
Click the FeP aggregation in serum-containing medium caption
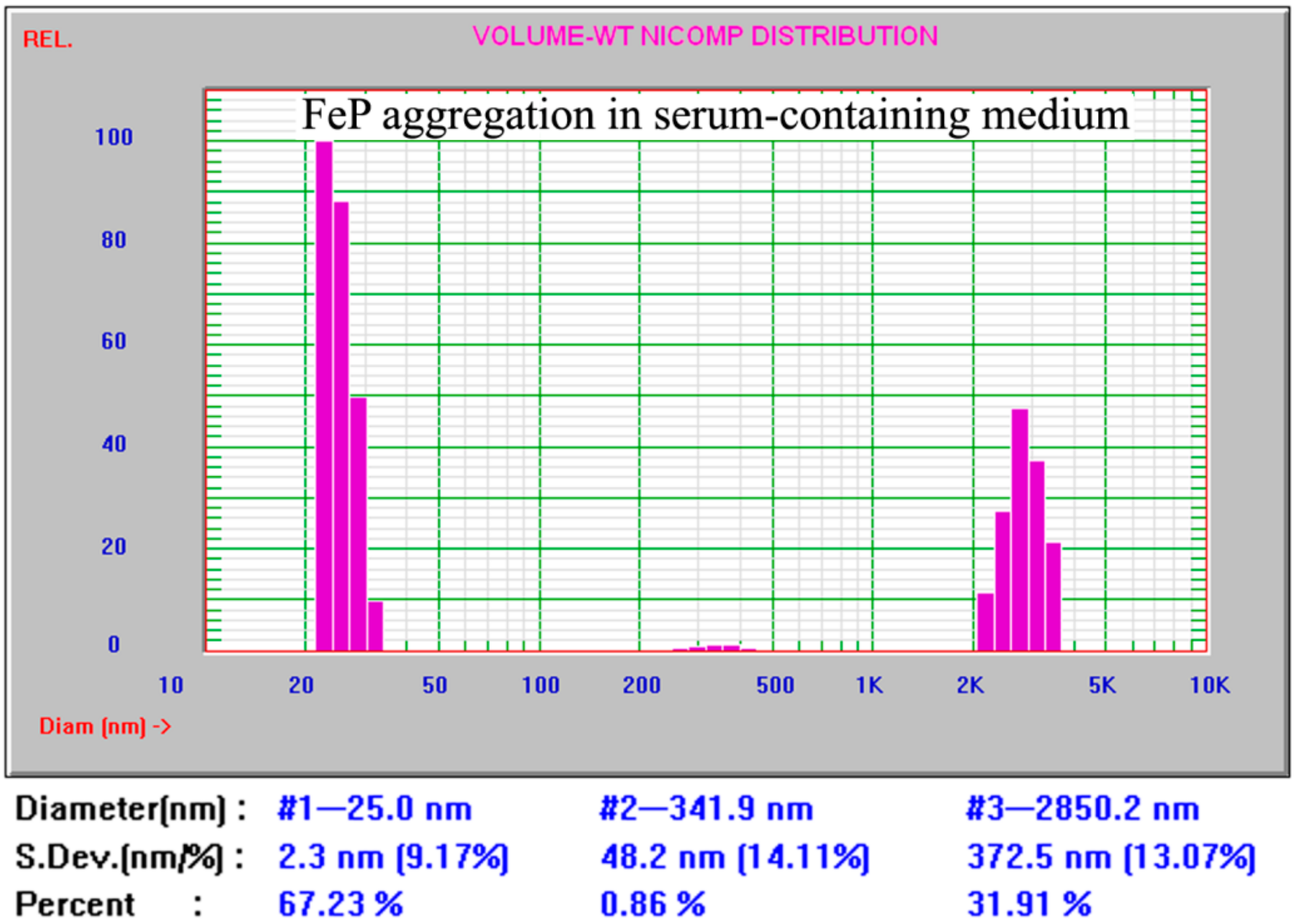pyautogui.click(x=715, y=116)
